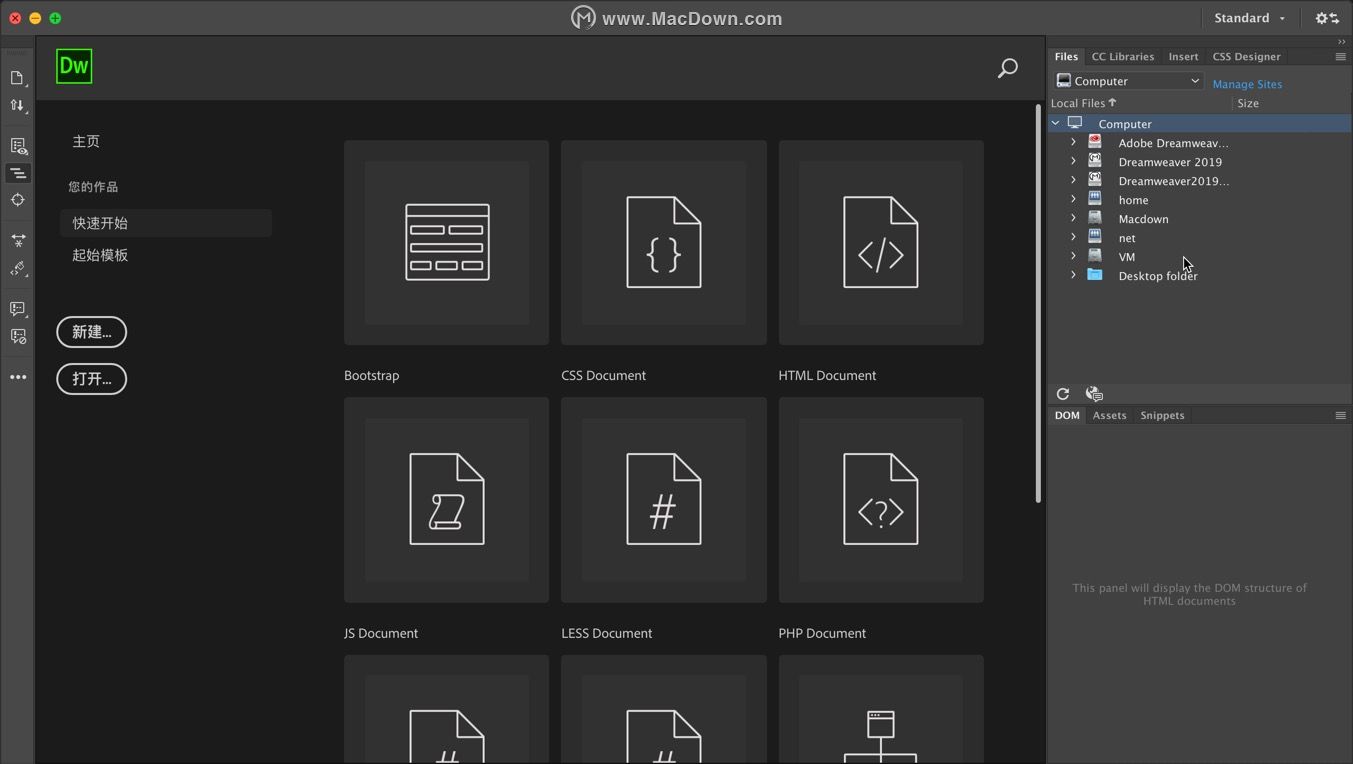Click the Inspect crosshair icon
Image resolution: width=1353 pixels, height=764 pixels.
(x=17, y=200)
